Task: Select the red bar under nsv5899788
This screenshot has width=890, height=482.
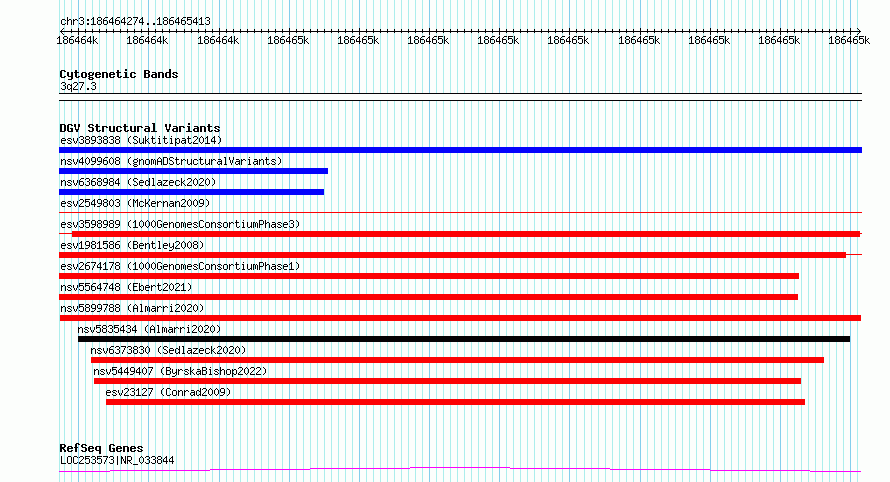Action: point(460,318)
